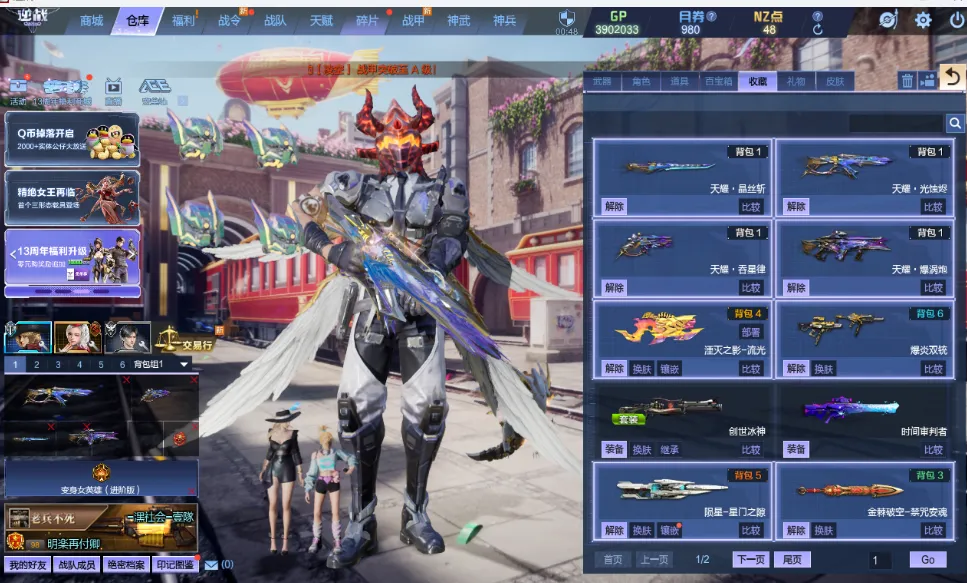Show previous banner with left chevron
Image resolution: width=967 pixels, height=583 pixels.
pos(10,256)
